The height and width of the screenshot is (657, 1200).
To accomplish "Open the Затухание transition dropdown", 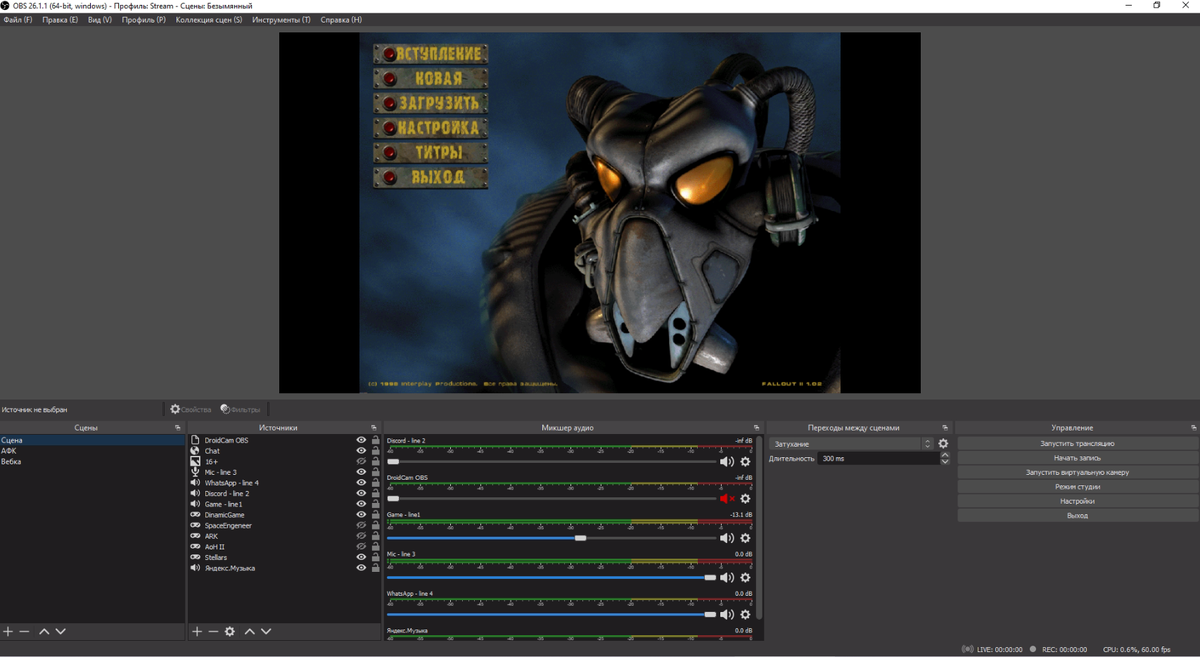I will 851,444.
